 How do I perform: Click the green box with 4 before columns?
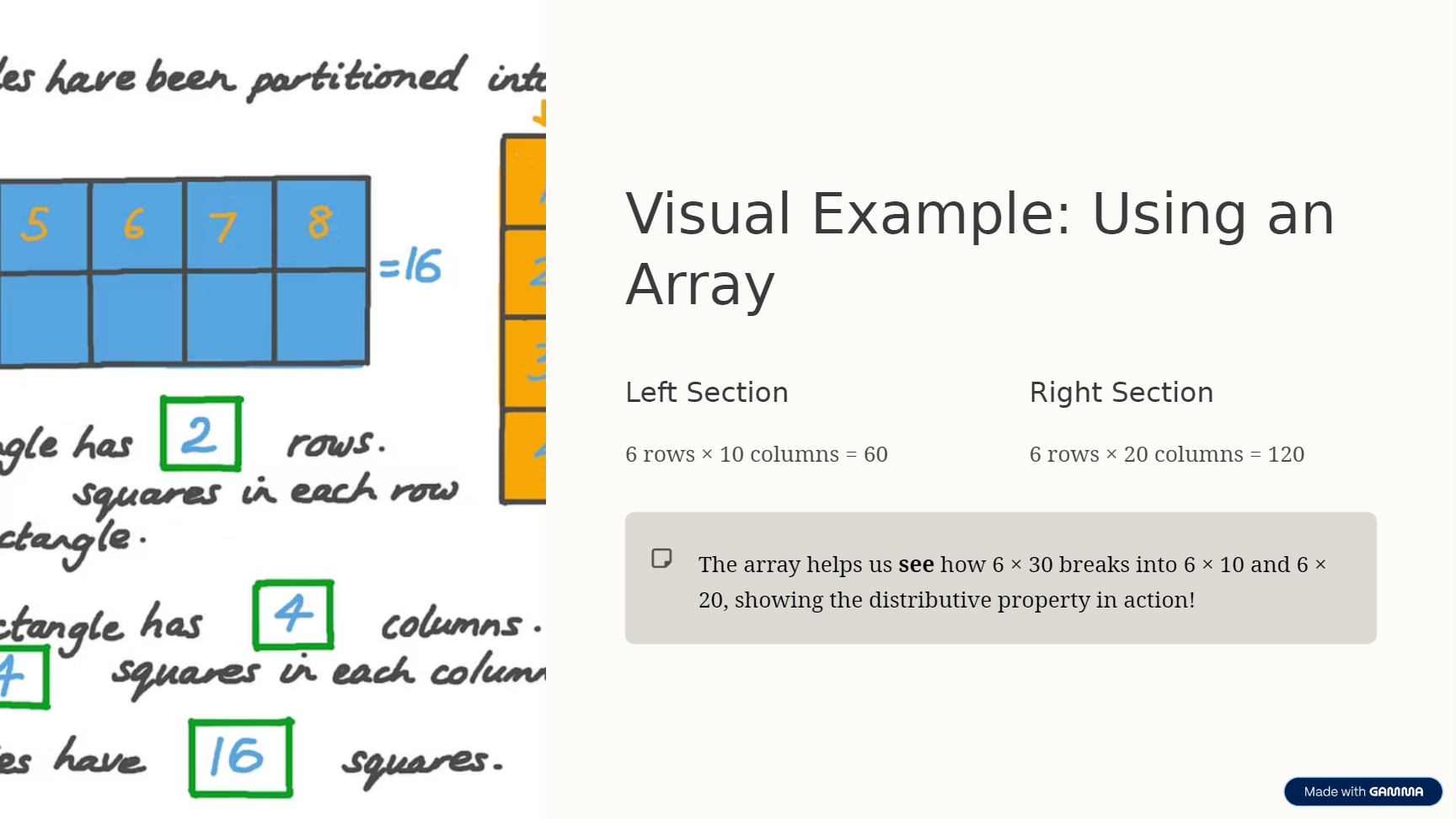click(293, 614)
